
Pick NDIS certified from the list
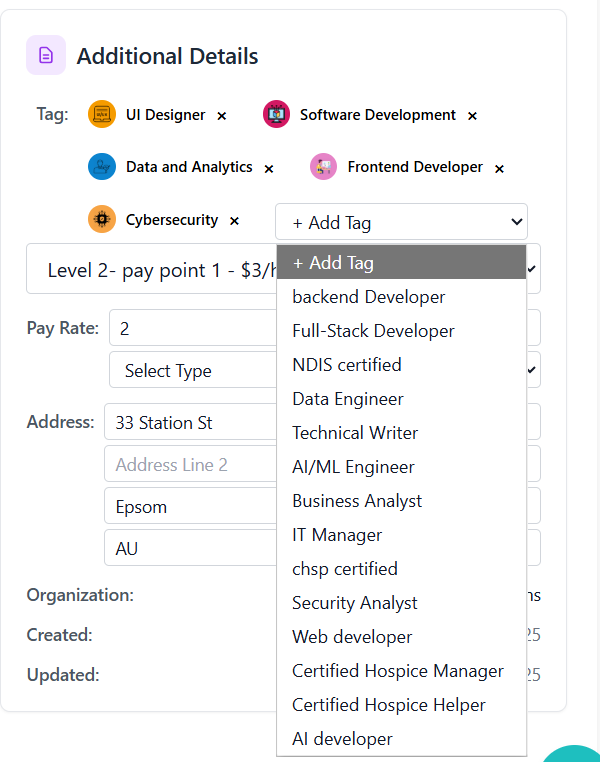coord(347,365)
